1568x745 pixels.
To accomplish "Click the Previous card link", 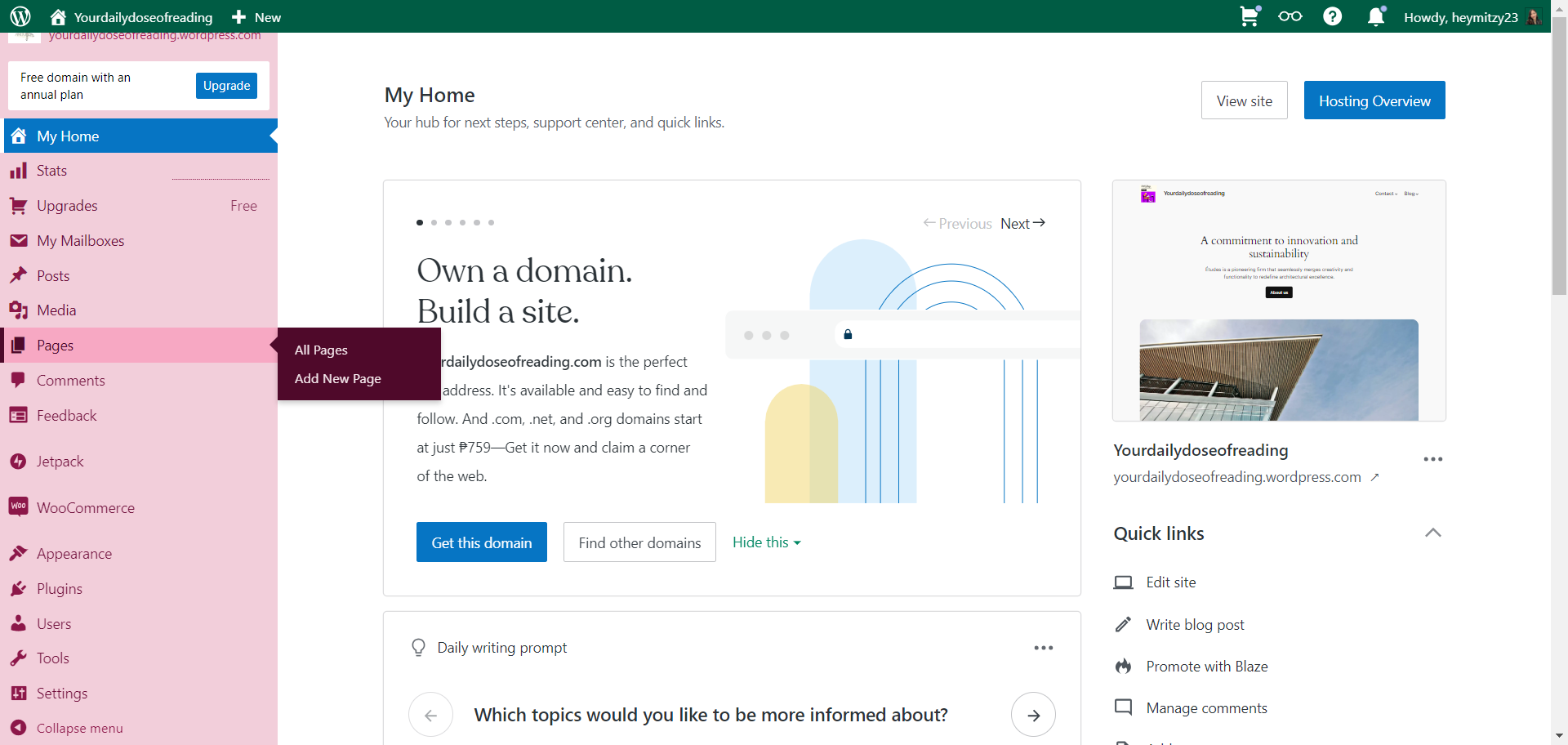I will (x=957, y=223).
